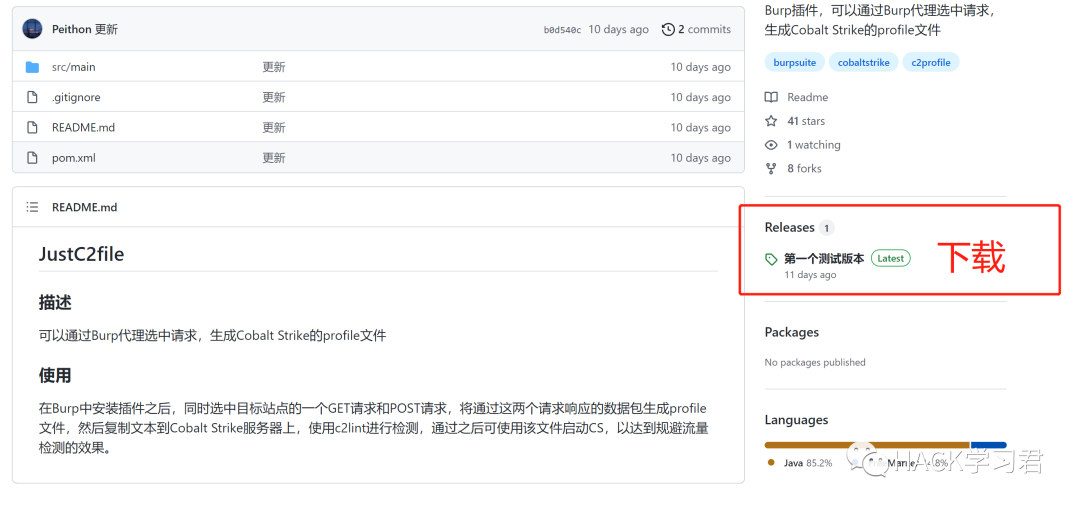This screenshot has width=1080, height=509.
Task: Click the .gitignore file icon
Action: (x=32, y=97)
